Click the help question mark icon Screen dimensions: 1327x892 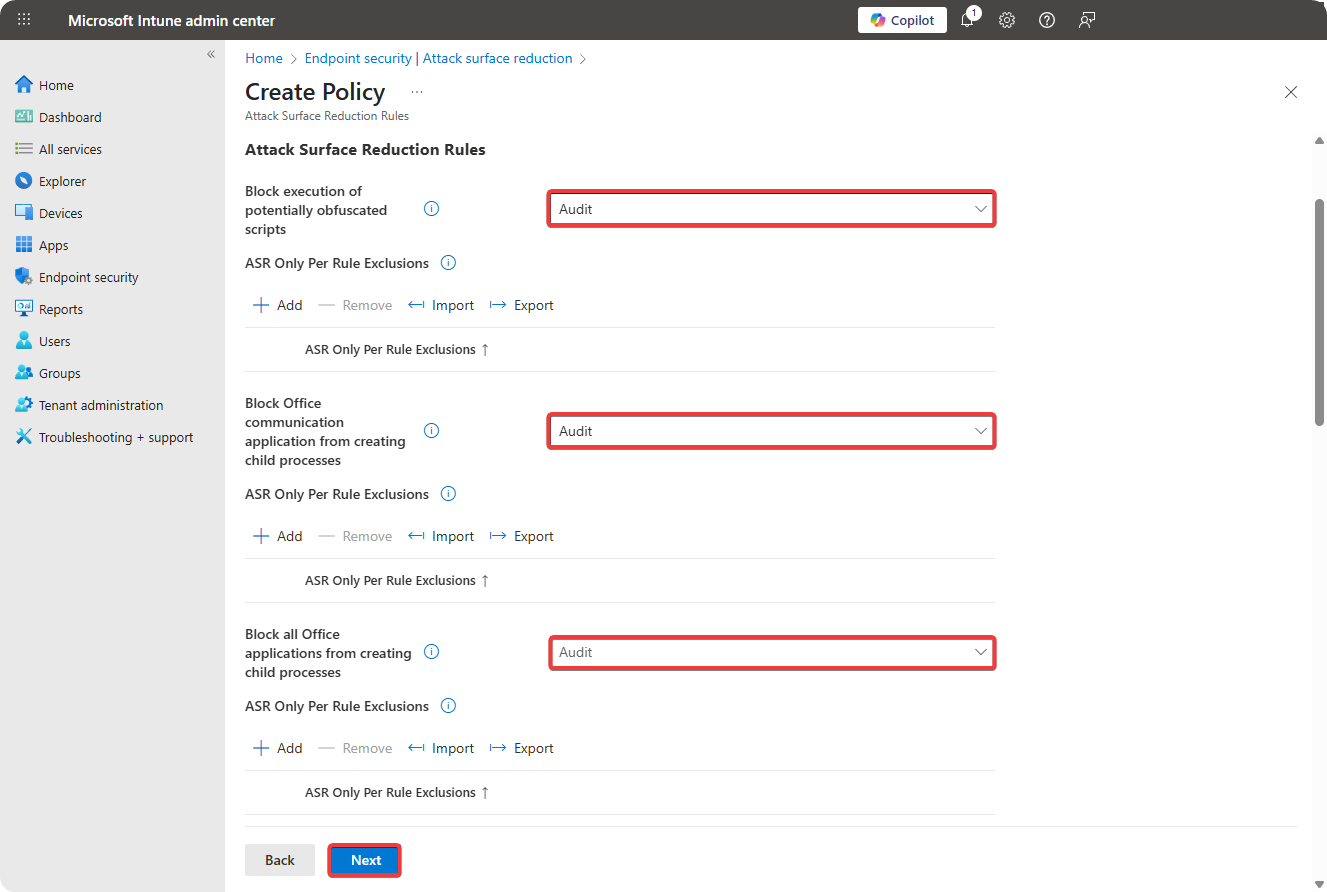[1047, 20]
